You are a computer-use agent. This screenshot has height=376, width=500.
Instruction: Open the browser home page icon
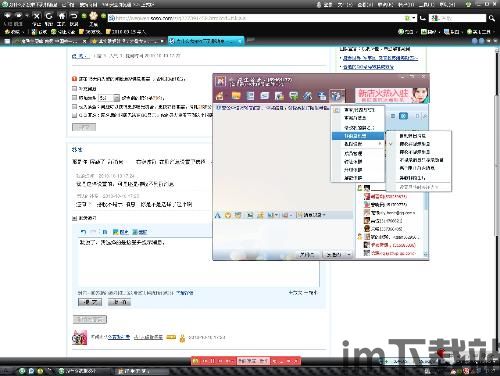[x=62, y=16]
